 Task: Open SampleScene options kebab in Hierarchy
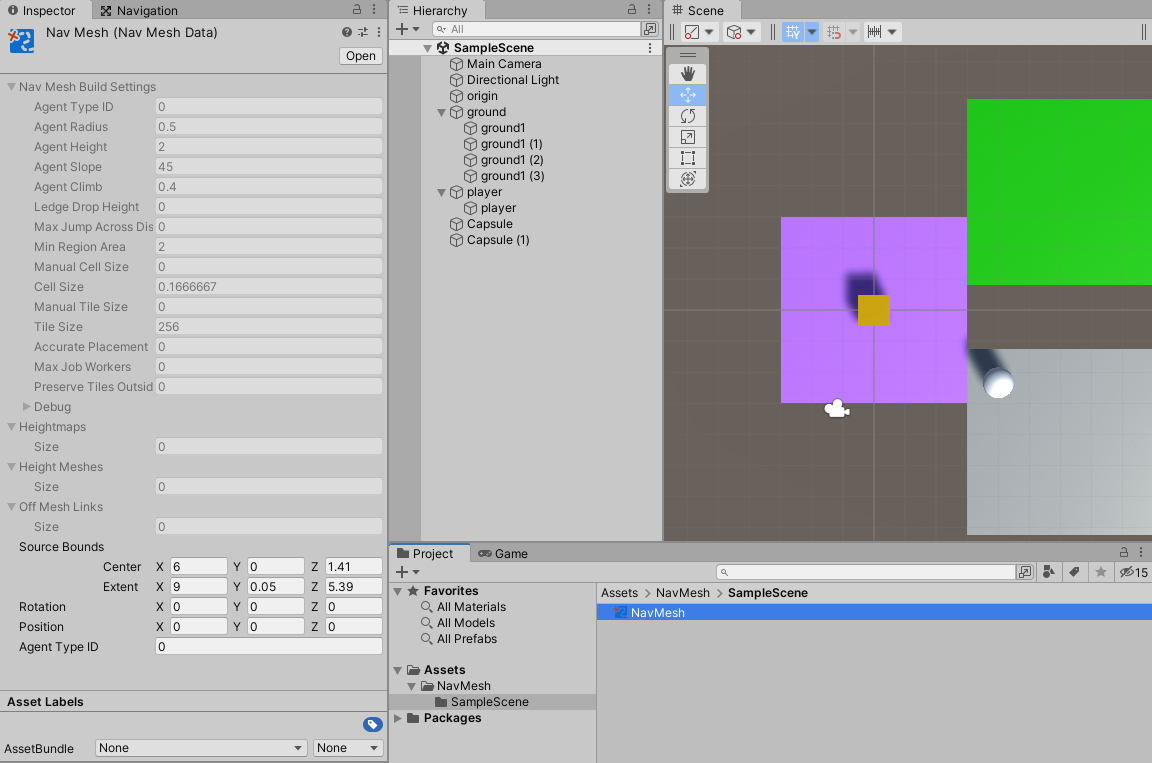pyautogui.click(x=650, y=48)
